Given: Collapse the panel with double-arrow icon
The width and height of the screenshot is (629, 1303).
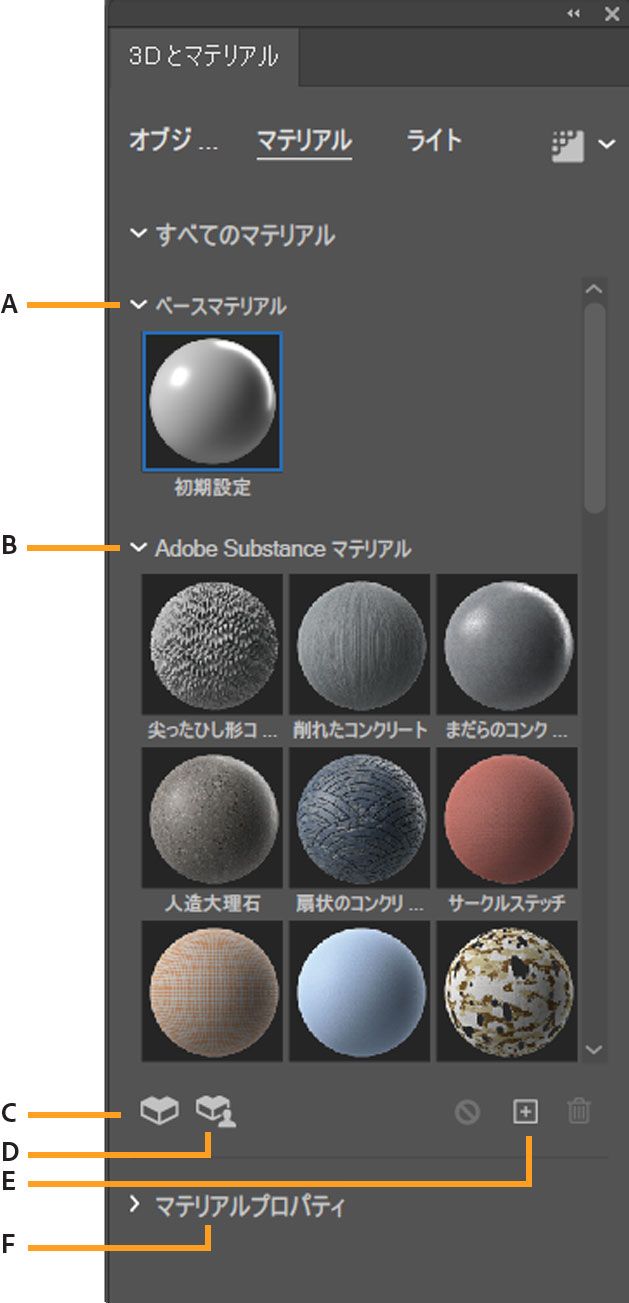Looking at the screenshot, I should [x=573, y=13].
